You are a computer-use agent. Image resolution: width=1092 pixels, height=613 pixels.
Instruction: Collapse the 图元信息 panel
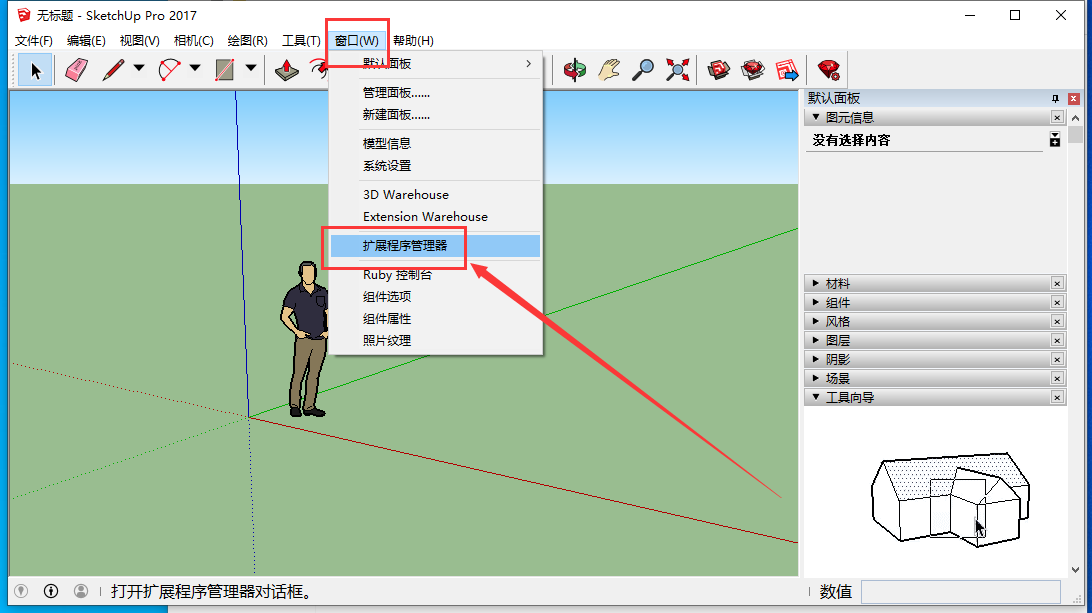pyautogui.click(x=816, y=117)
